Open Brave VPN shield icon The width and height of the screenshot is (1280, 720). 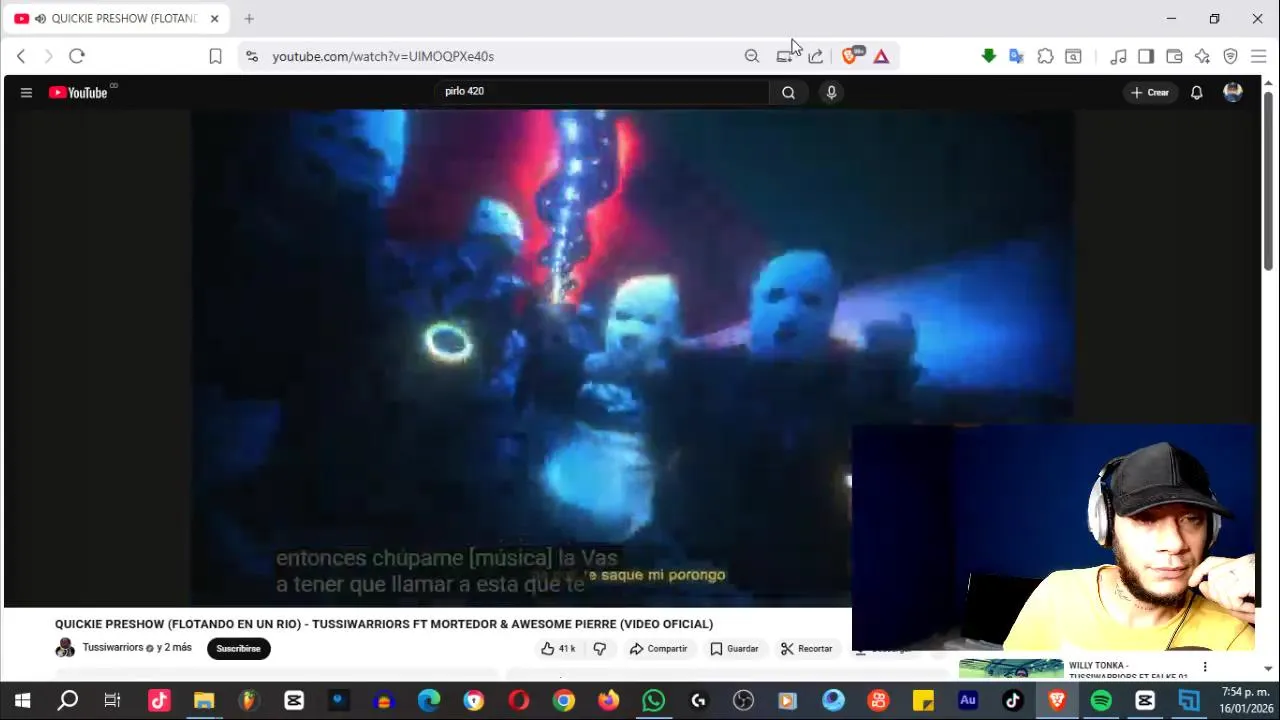pyautogui.click(x=1230, y=56)
